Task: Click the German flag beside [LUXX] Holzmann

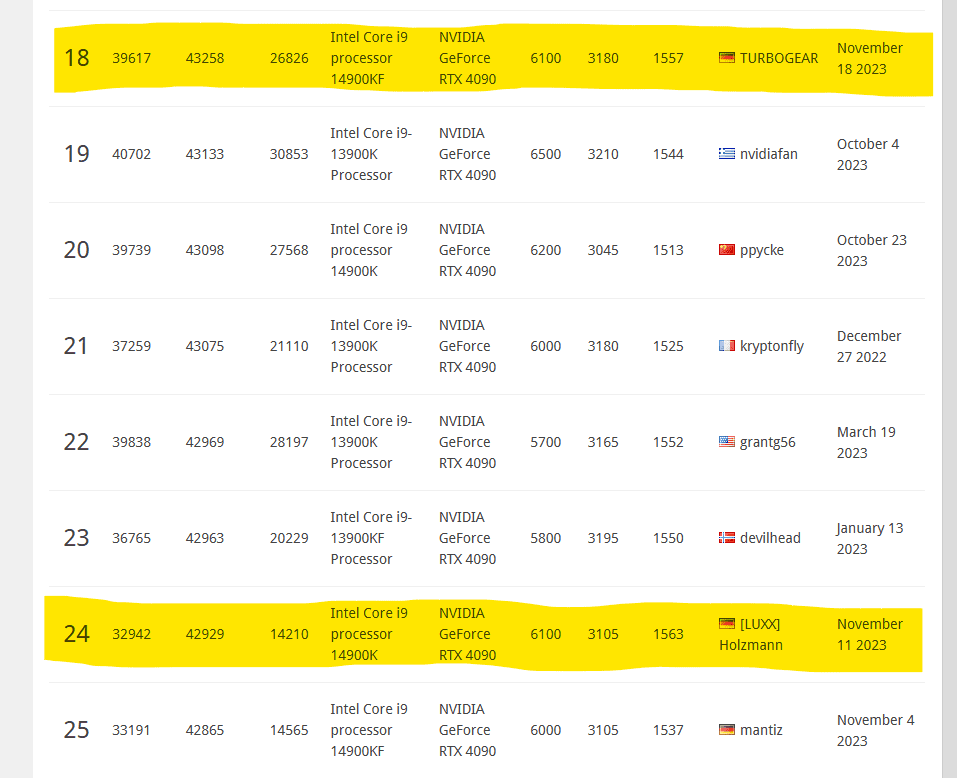Action: (x=726, y=624)
